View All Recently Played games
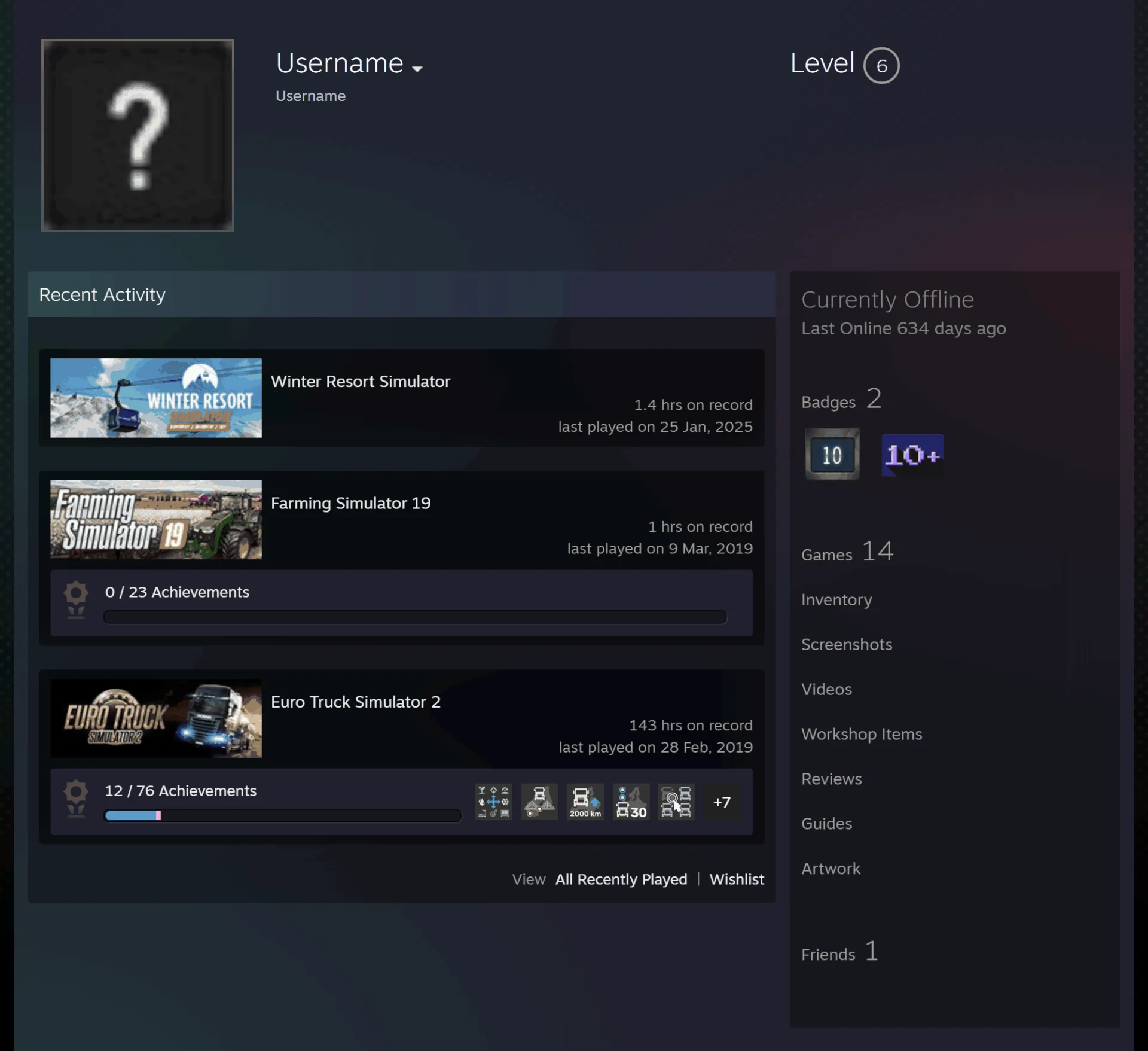The image size is (1148, 1051). 621,879
